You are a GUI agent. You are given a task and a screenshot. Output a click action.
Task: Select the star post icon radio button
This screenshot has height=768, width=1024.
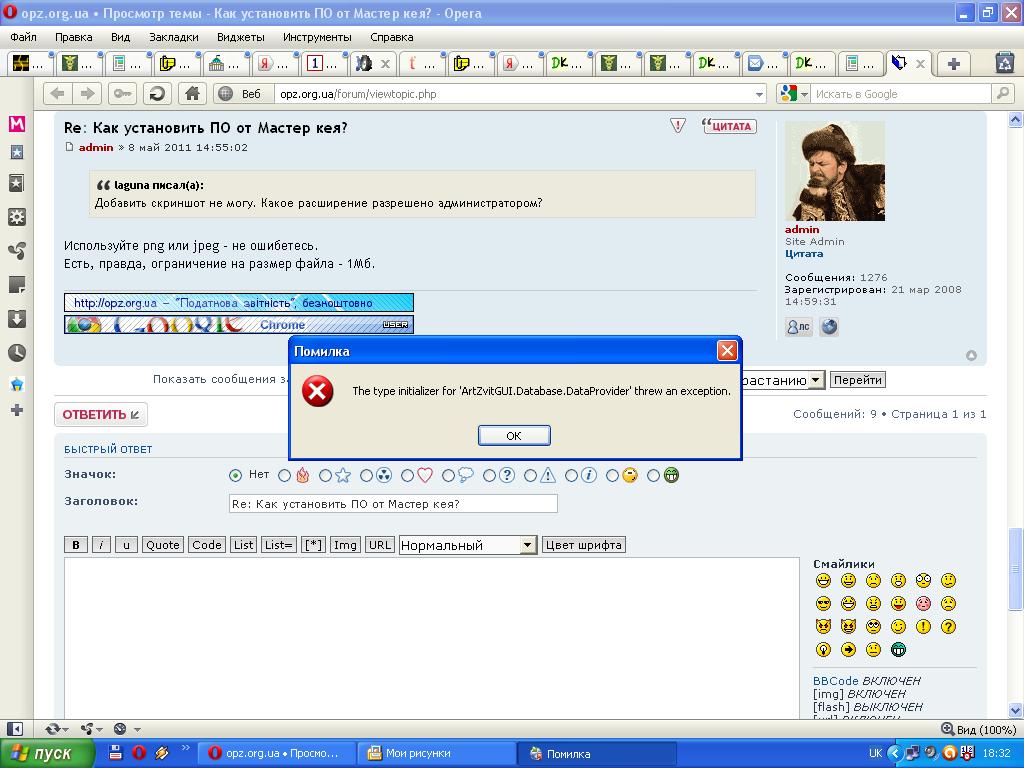click(x=325, y=476)
